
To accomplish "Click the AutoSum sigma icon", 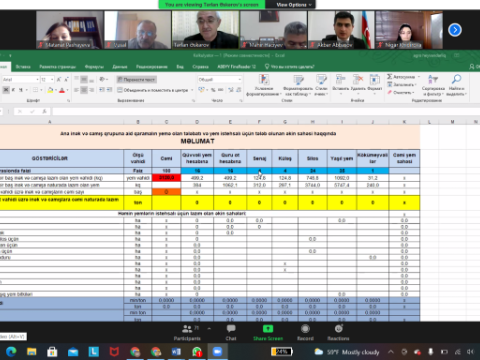I will point(389,77).
